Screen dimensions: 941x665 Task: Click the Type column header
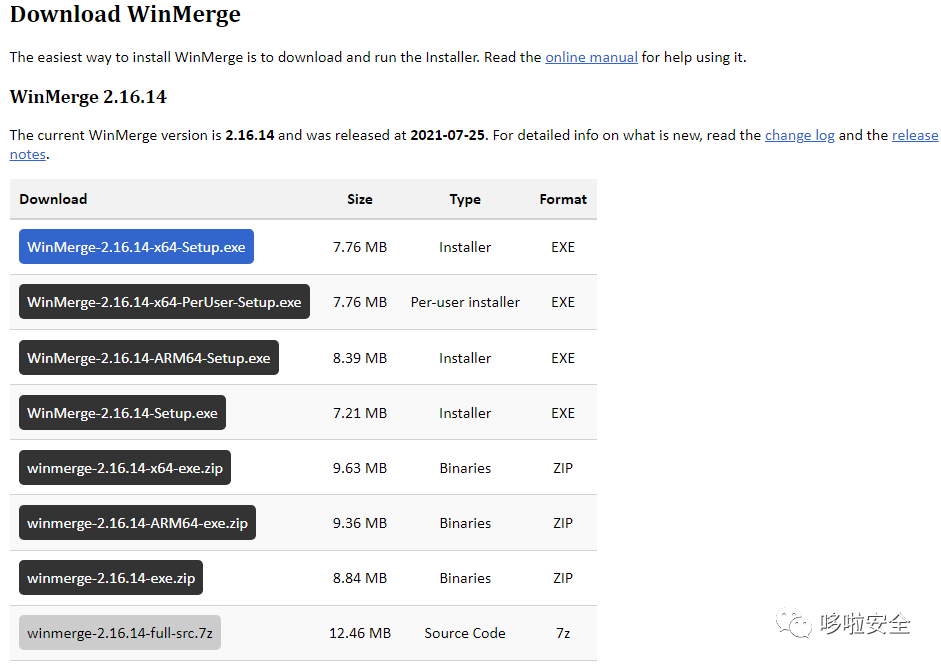click(x=465, y=199)
